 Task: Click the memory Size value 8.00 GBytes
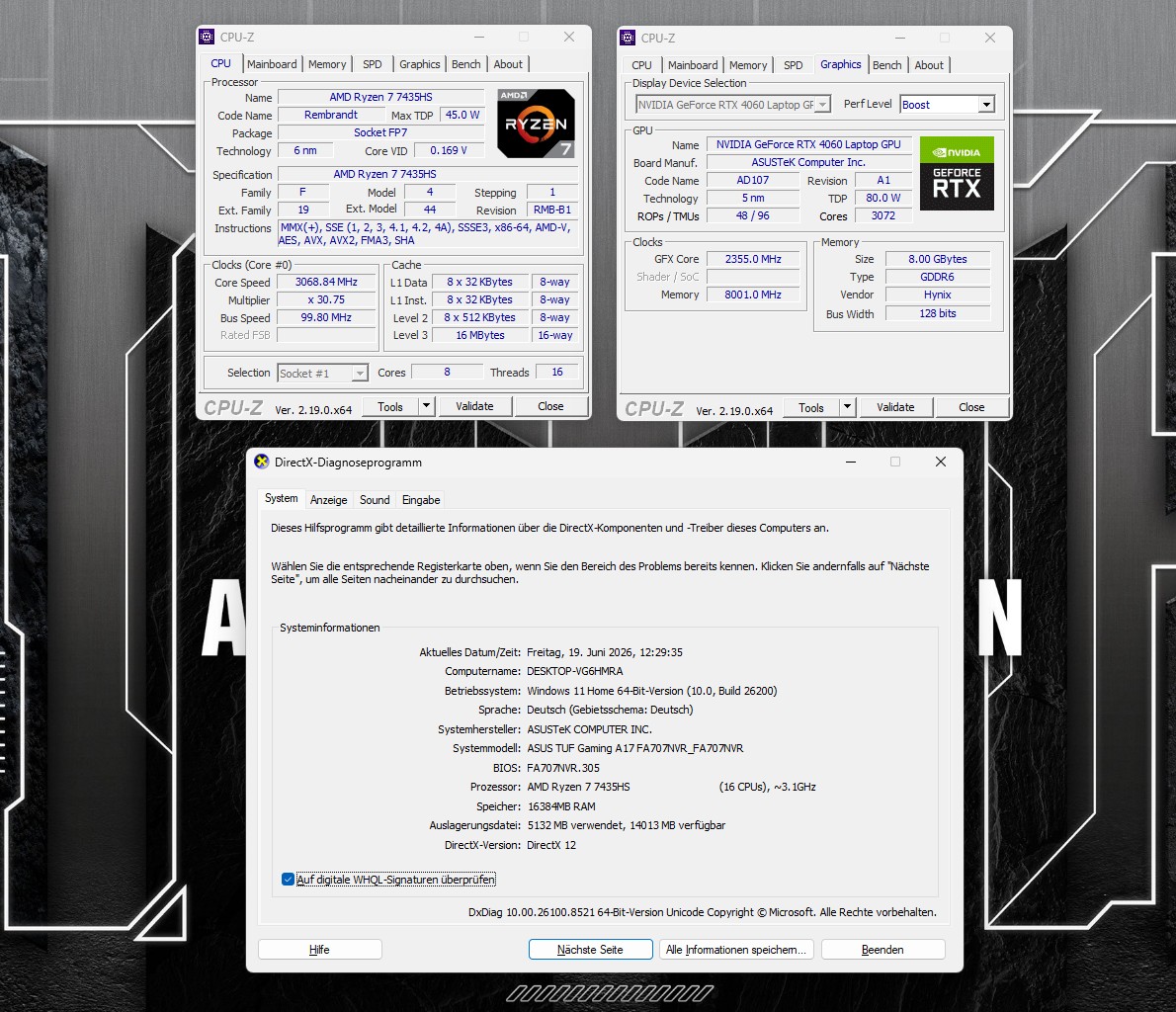pos(938,259)
